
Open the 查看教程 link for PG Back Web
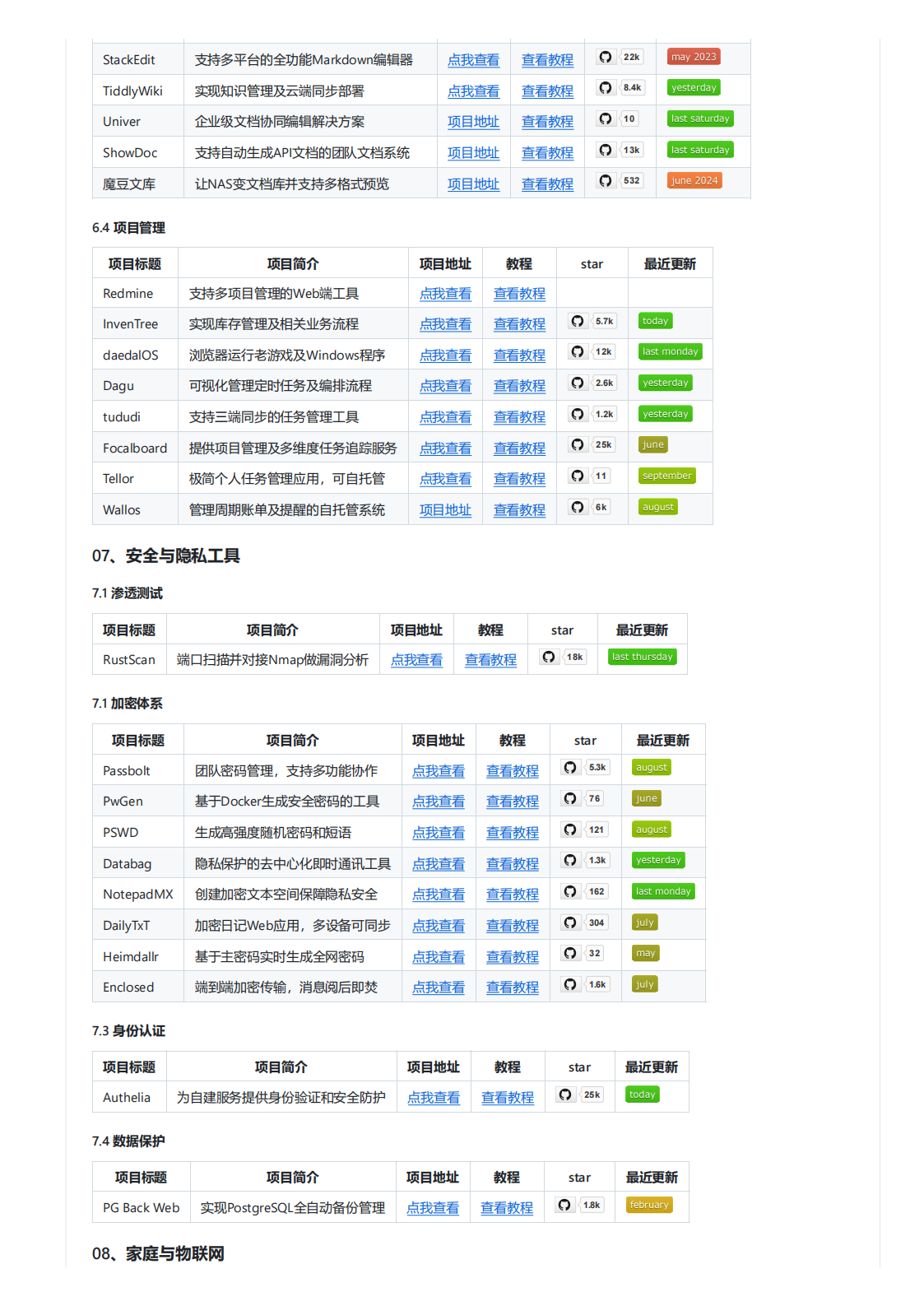(506, 1208)
